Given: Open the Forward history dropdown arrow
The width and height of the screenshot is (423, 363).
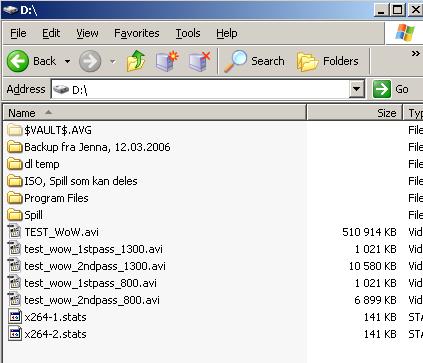Looking at the screenshot, I should tap(113, 61).
